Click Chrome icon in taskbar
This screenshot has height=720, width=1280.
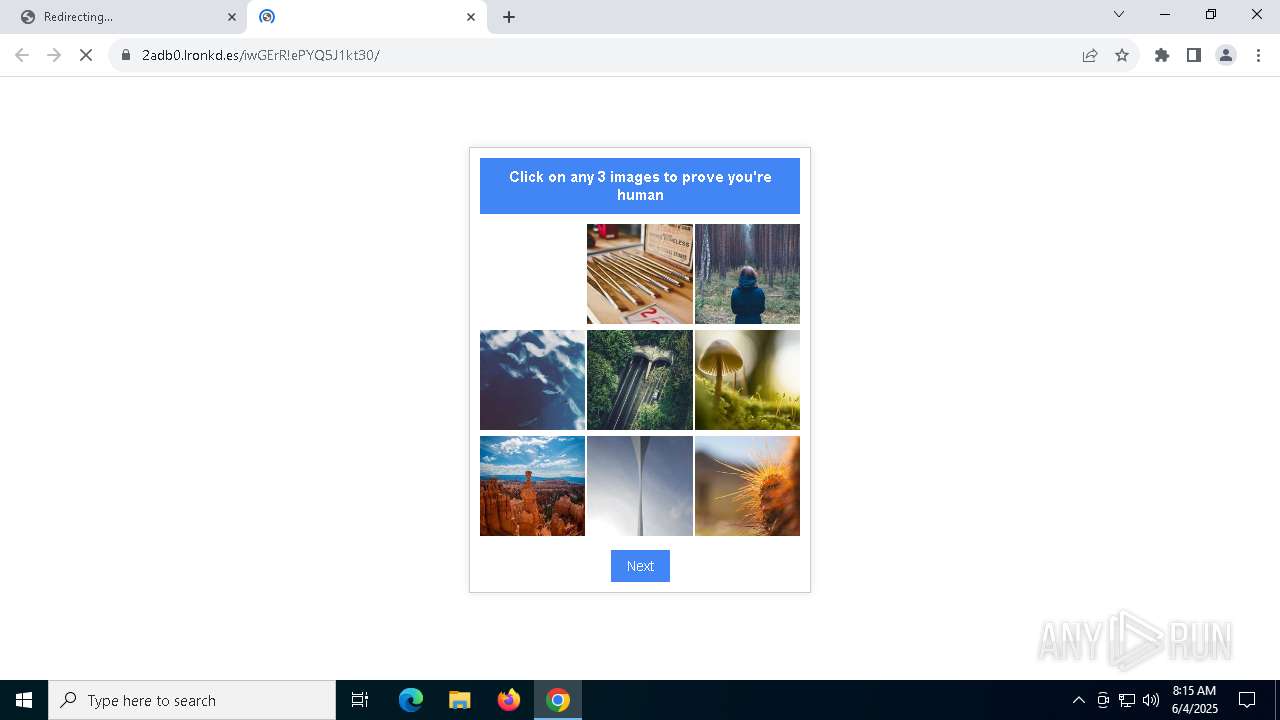[x=558, y=700]
